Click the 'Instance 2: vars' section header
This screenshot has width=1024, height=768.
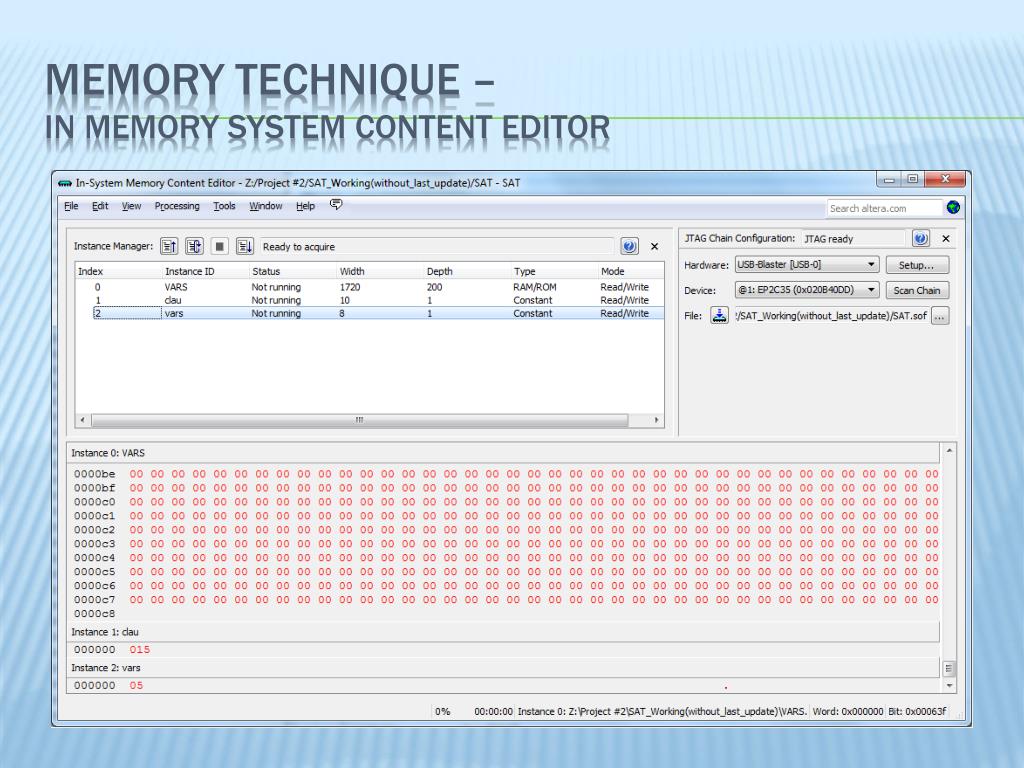coord(504,668)
